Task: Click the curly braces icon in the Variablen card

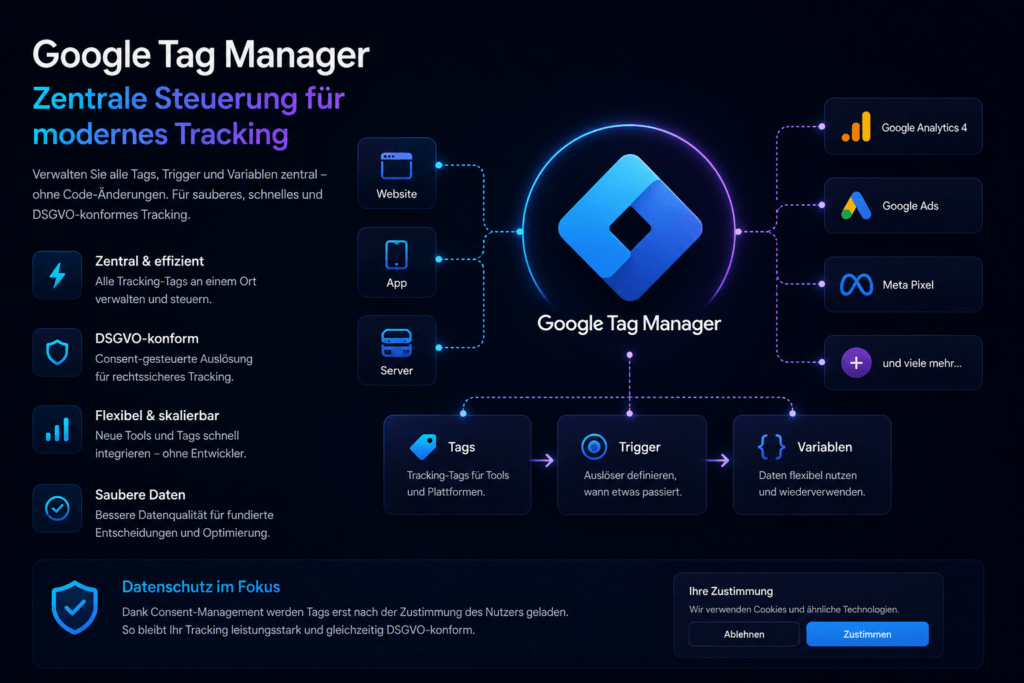Action: pos(771,447)
